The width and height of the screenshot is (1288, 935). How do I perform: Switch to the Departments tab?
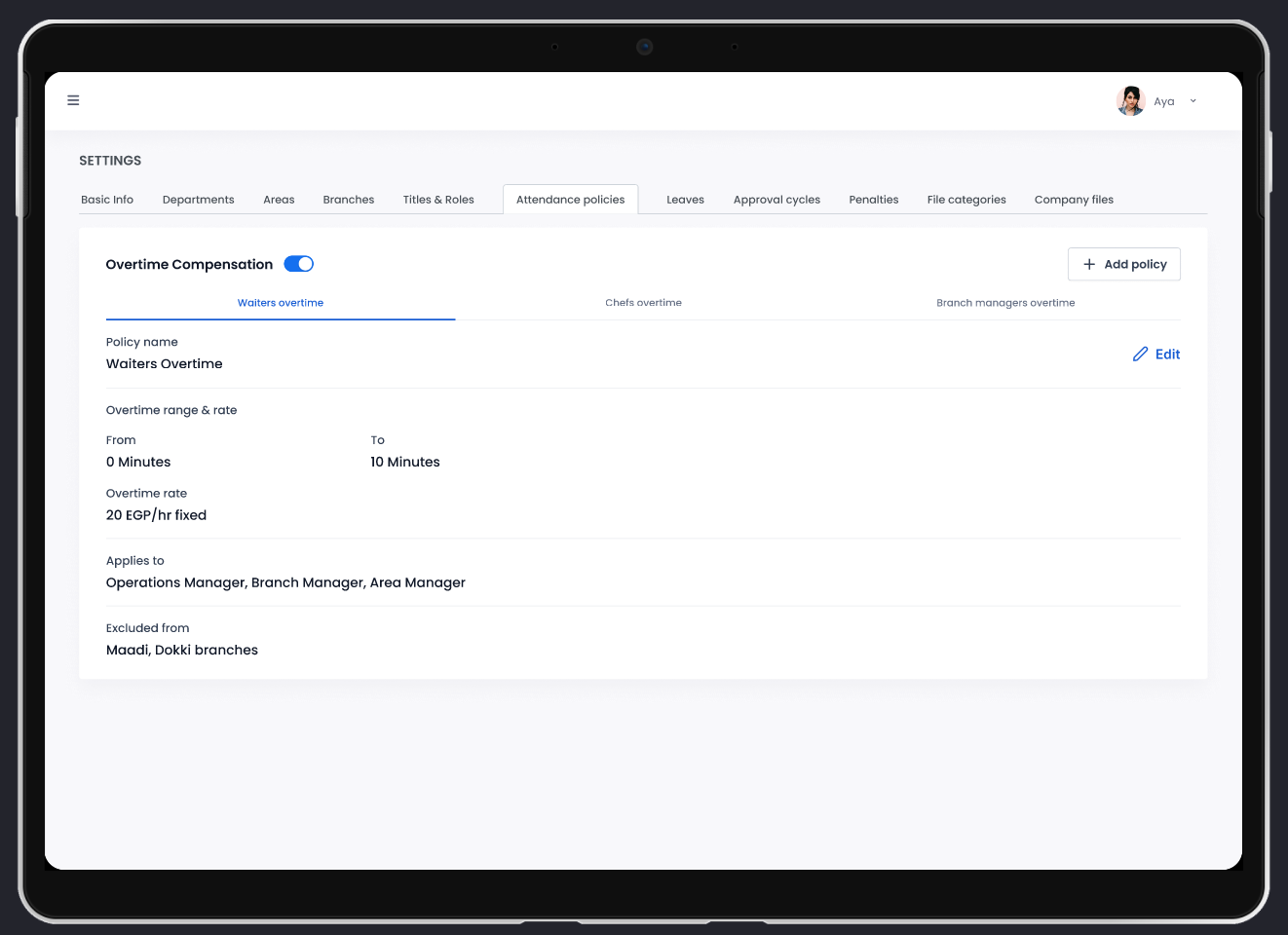pyautogui.click(x=198, y=200)
